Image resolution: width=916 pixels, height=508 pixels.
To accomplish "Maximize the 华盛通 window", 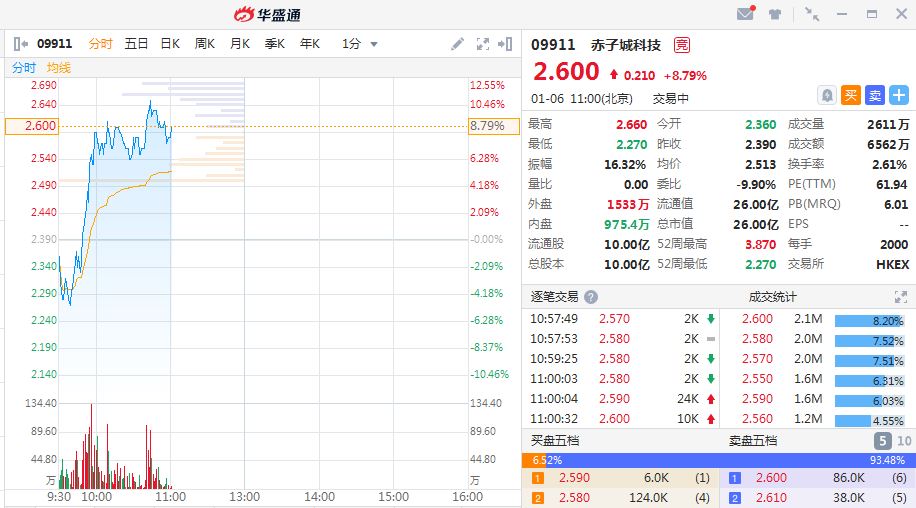I will coord(872,14).
